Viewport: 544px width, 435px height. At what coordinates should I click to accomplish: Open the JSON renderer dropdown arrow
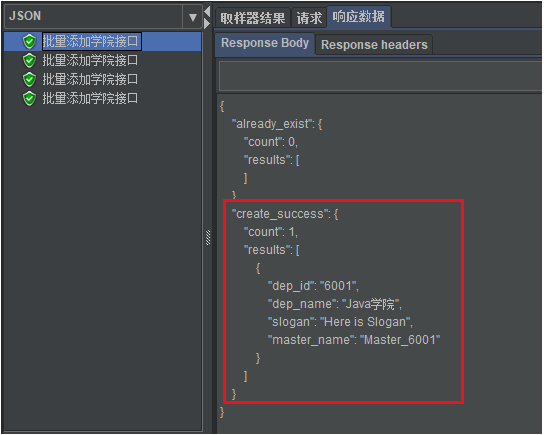(193, 17)
